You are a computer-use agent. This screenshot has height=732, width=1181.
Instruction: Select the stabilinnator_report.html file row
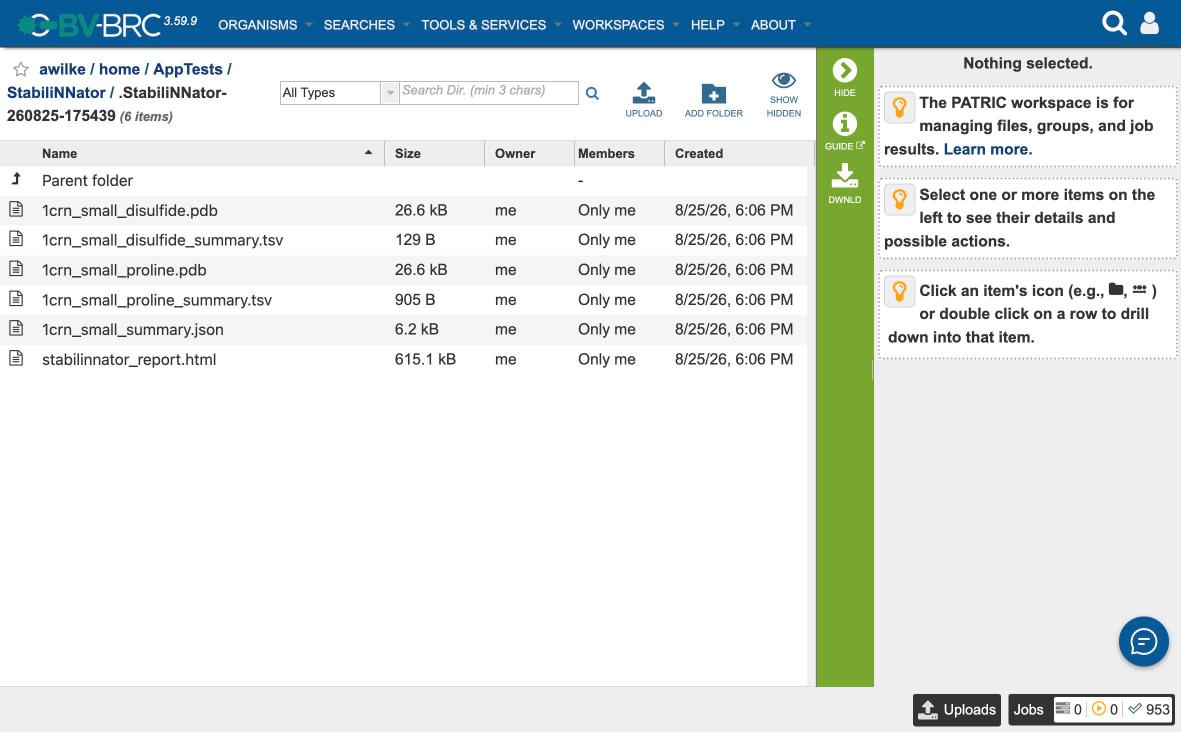pyautogui.click(x=403, y=359)
